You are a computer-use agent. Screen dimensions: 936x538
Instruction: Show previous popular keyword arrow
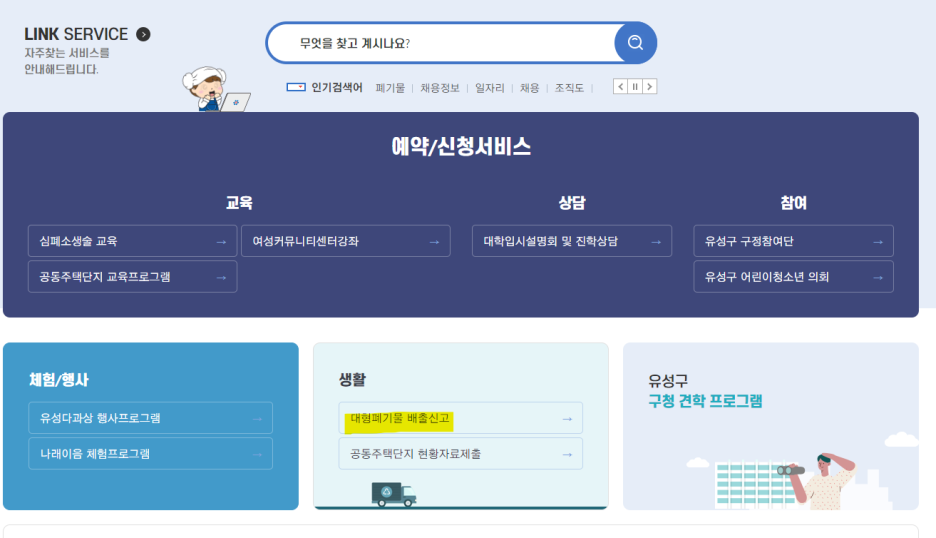[x=620, y=87]
